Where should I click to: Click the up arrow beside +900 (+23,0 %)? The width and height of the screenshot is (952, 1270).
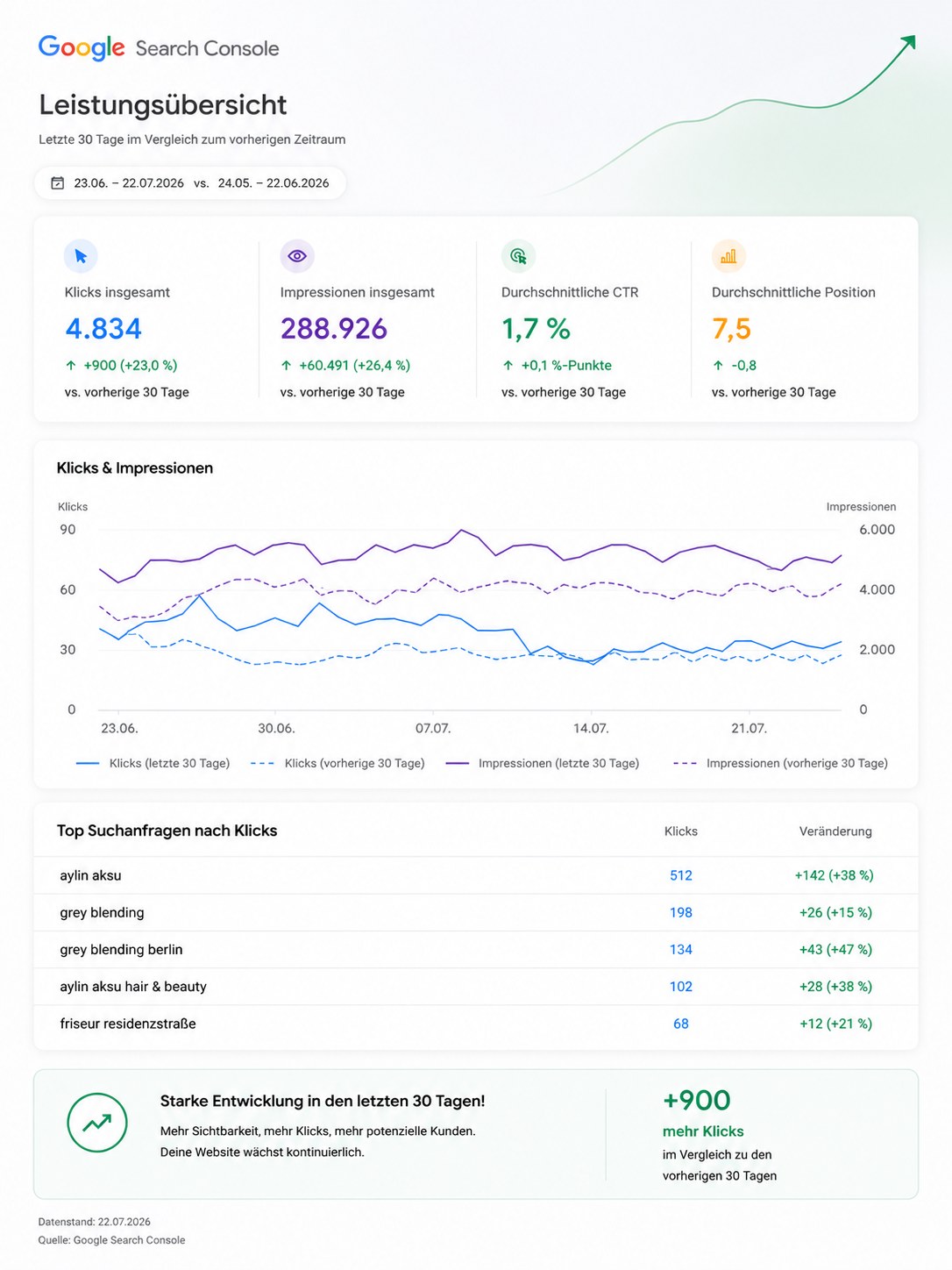click(x=71, y=366)
